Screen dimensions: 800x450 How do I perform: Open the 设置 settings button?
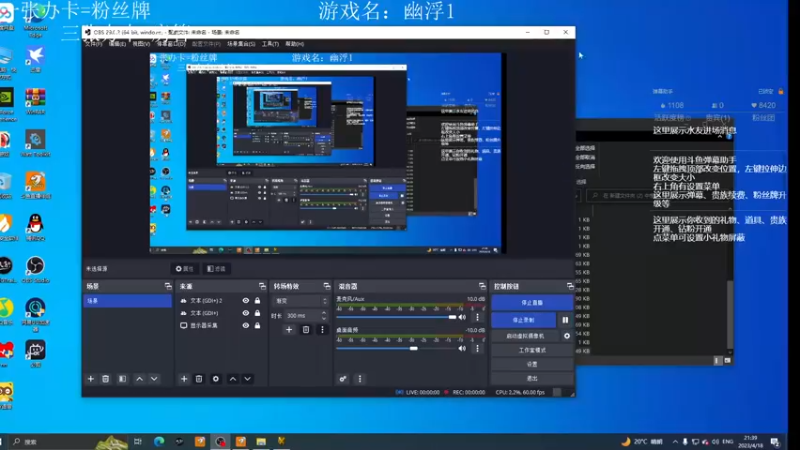point(532,364)
